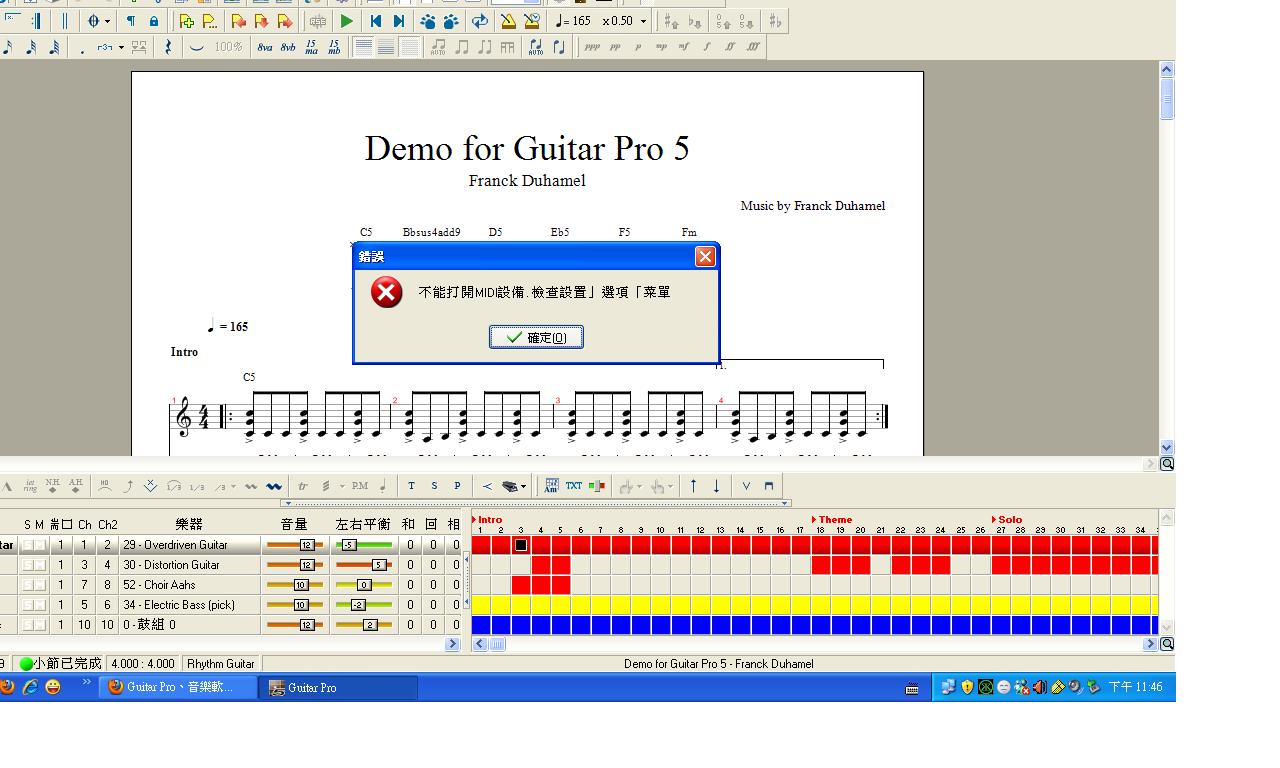The width and height of the screenshot is (1280, 768).
Task: Open the 34 - Electric Bass (pick) selector
Action: click(x=189, y=605)
